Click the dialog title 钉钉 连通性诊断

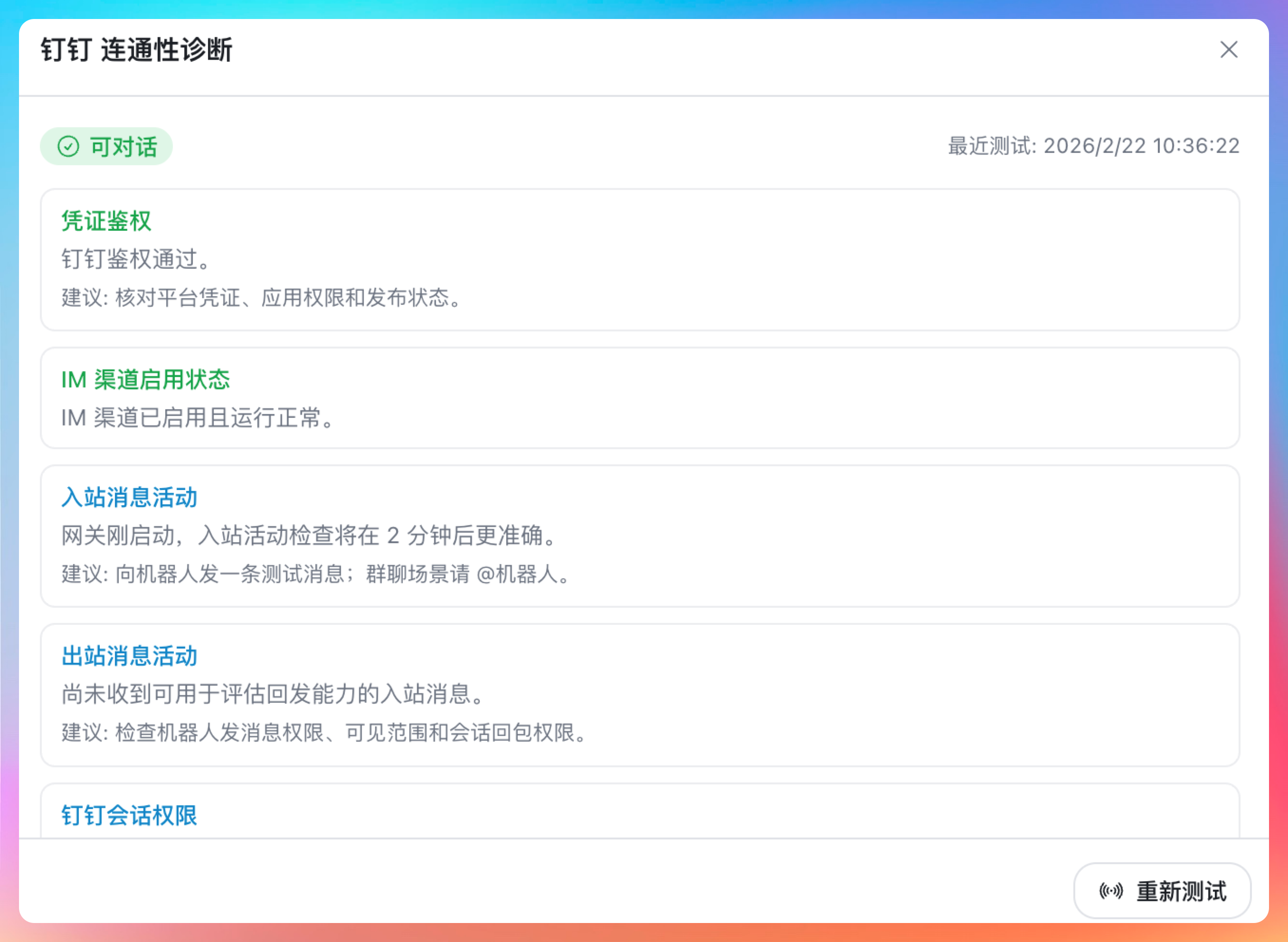[x=137, y=50]
